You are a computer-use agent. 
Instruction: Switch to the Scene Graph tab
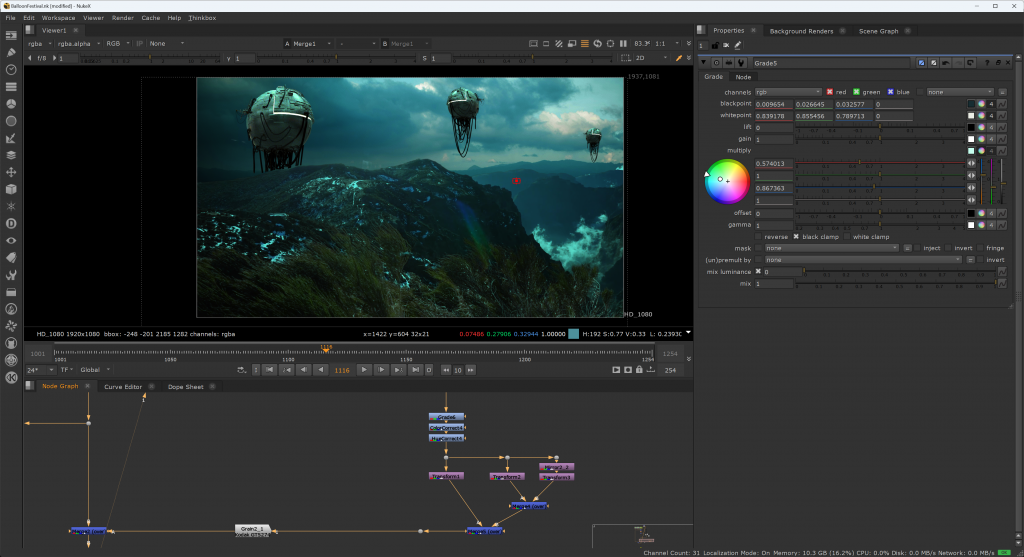(x=878, y=31)
